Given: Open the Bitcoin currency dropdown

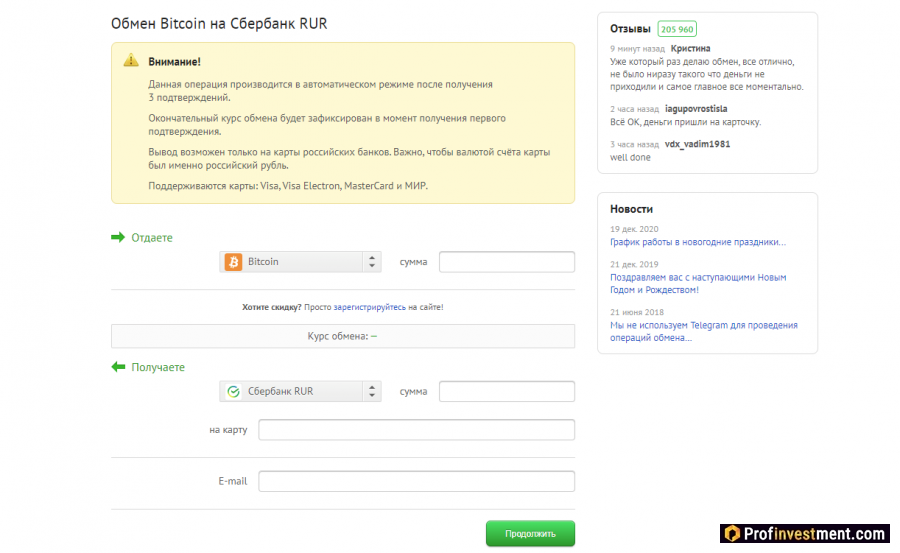Looking at the screenshot, I should [300, 262].
